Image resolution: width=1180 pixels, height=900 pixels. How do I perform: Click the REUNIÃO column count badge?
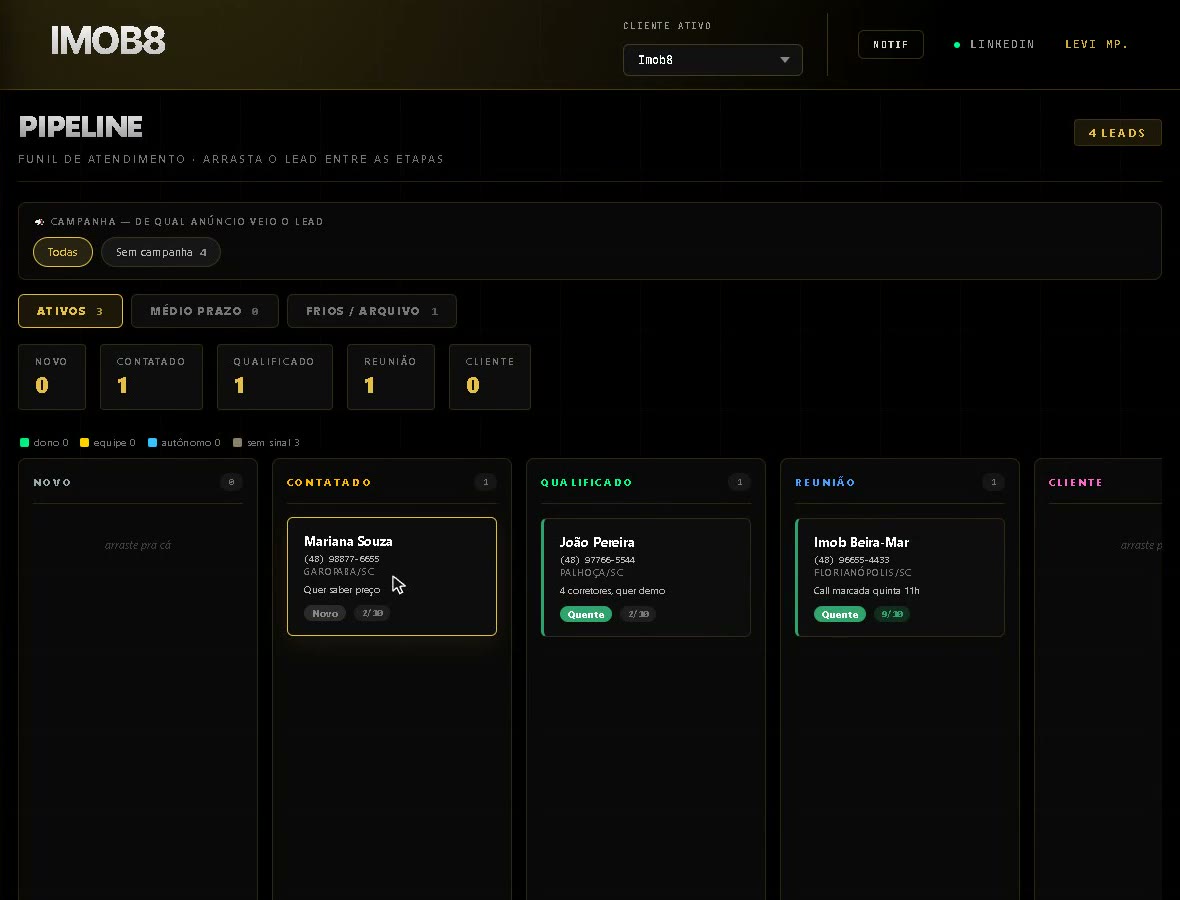click(x=993, y=482)
